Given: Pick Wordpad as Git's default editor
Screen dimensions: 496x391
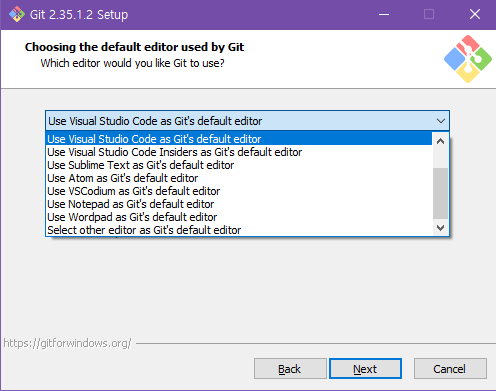Looking at the screenshot, I should pos(239,217).
